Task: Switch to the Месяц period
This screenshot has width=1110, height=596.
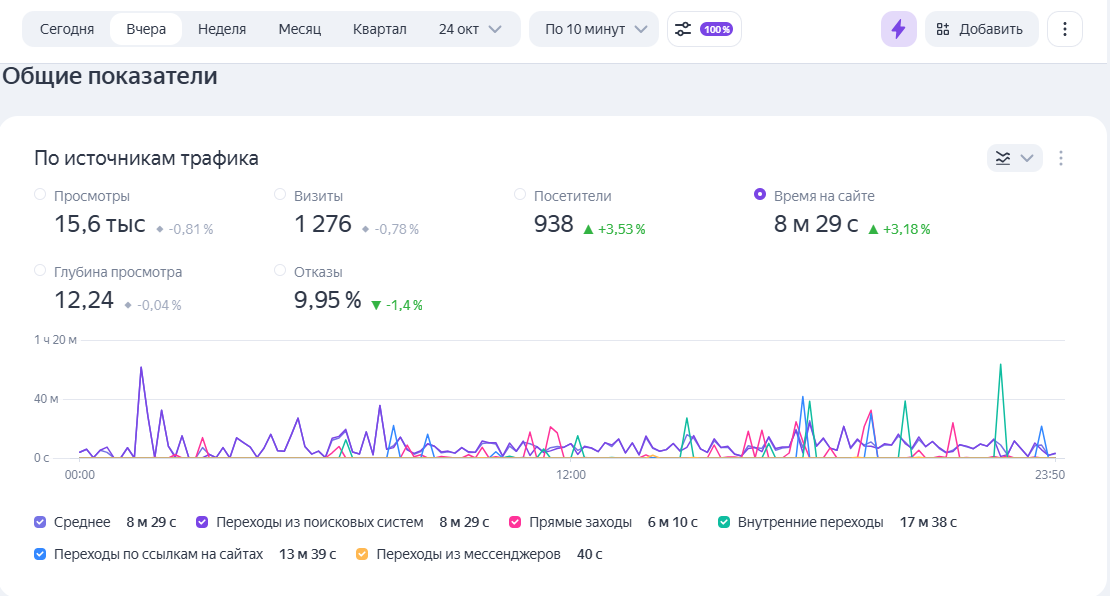Action: coord(299,29)
